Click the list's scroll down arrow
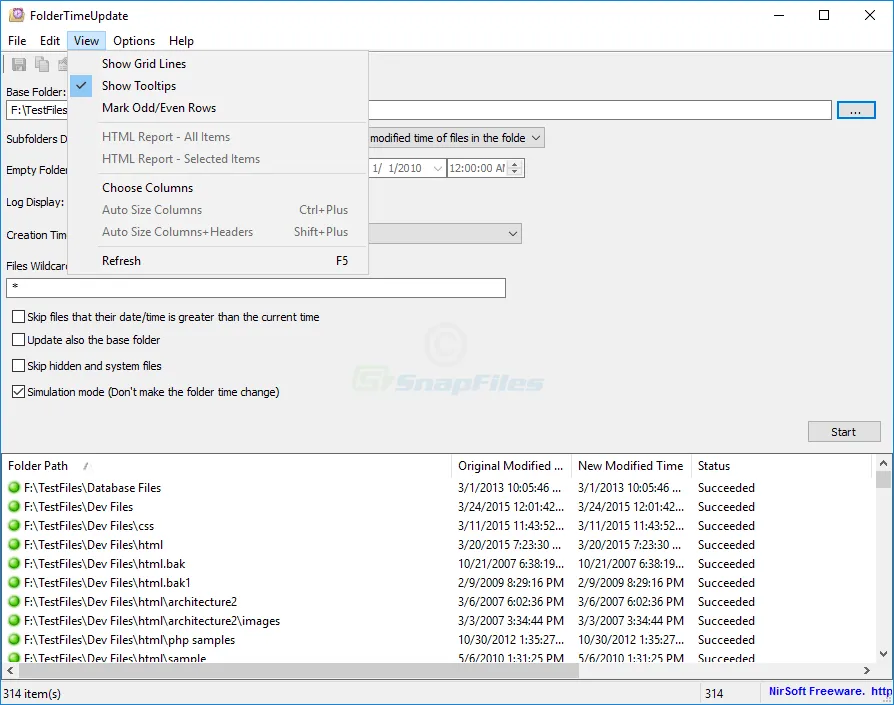 pyautogui.click(x=883, y=654)
